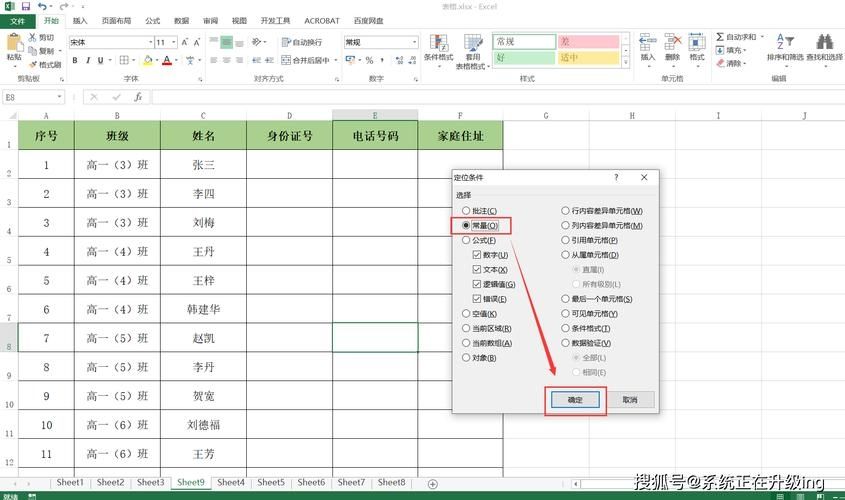Screen dimensions: 845x500
Task: Add a new sheet with plus icon
Action: tap(432, 484)
